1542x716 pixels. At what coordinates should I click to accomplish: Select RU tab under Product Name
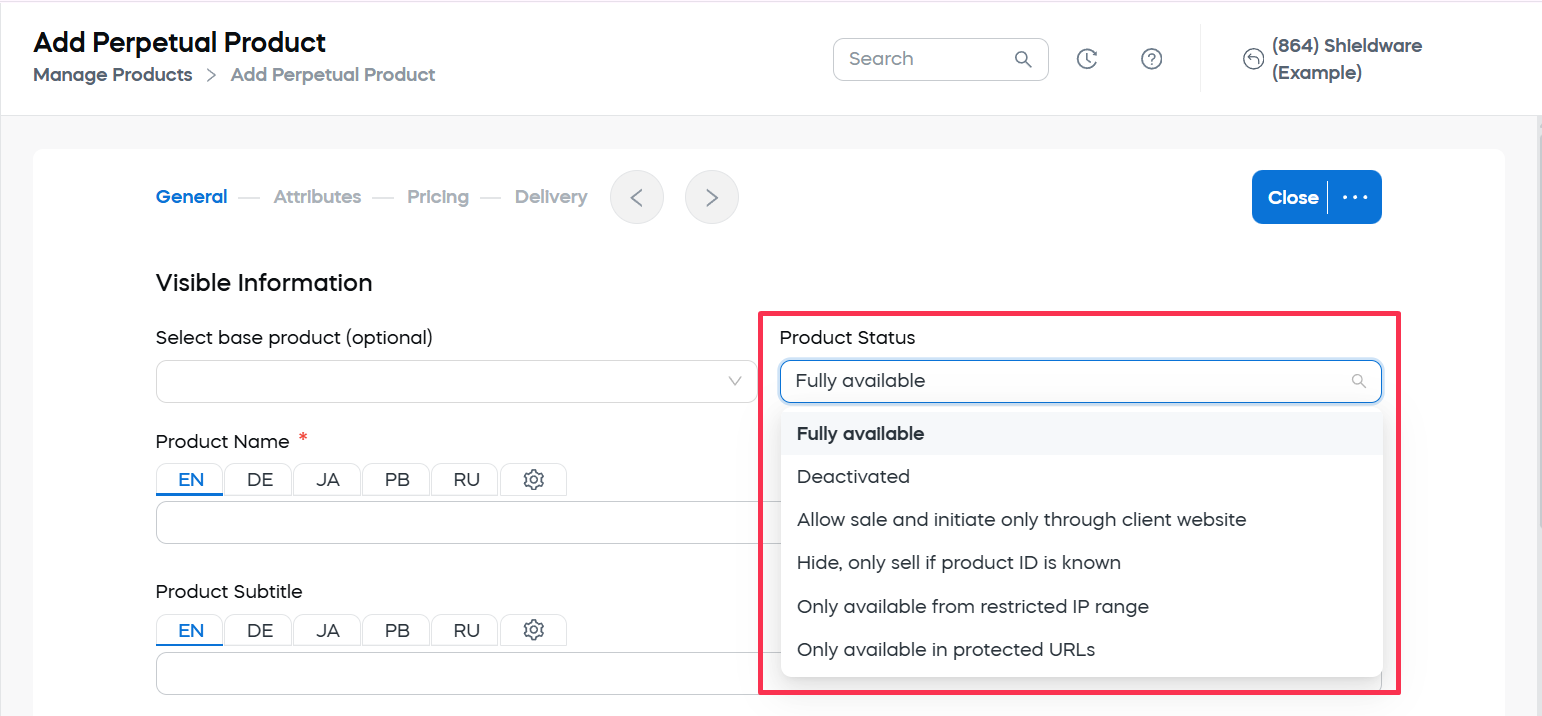pyautogui.click(x=466, y=480)
